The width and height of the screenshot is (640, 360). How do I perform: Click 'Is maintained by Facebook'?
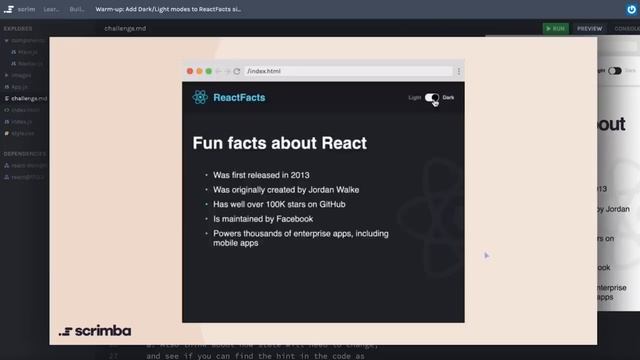point(263,219)
